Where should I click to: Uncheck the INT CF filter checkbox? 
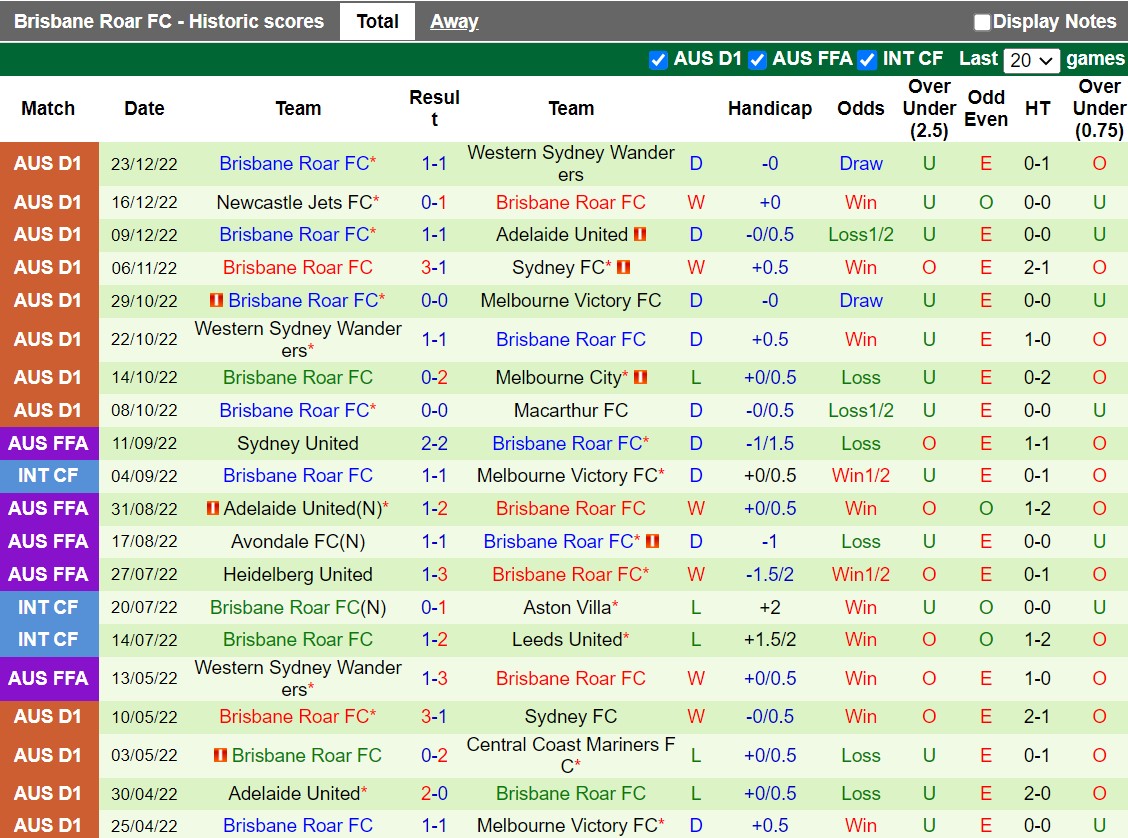point(866,60)
